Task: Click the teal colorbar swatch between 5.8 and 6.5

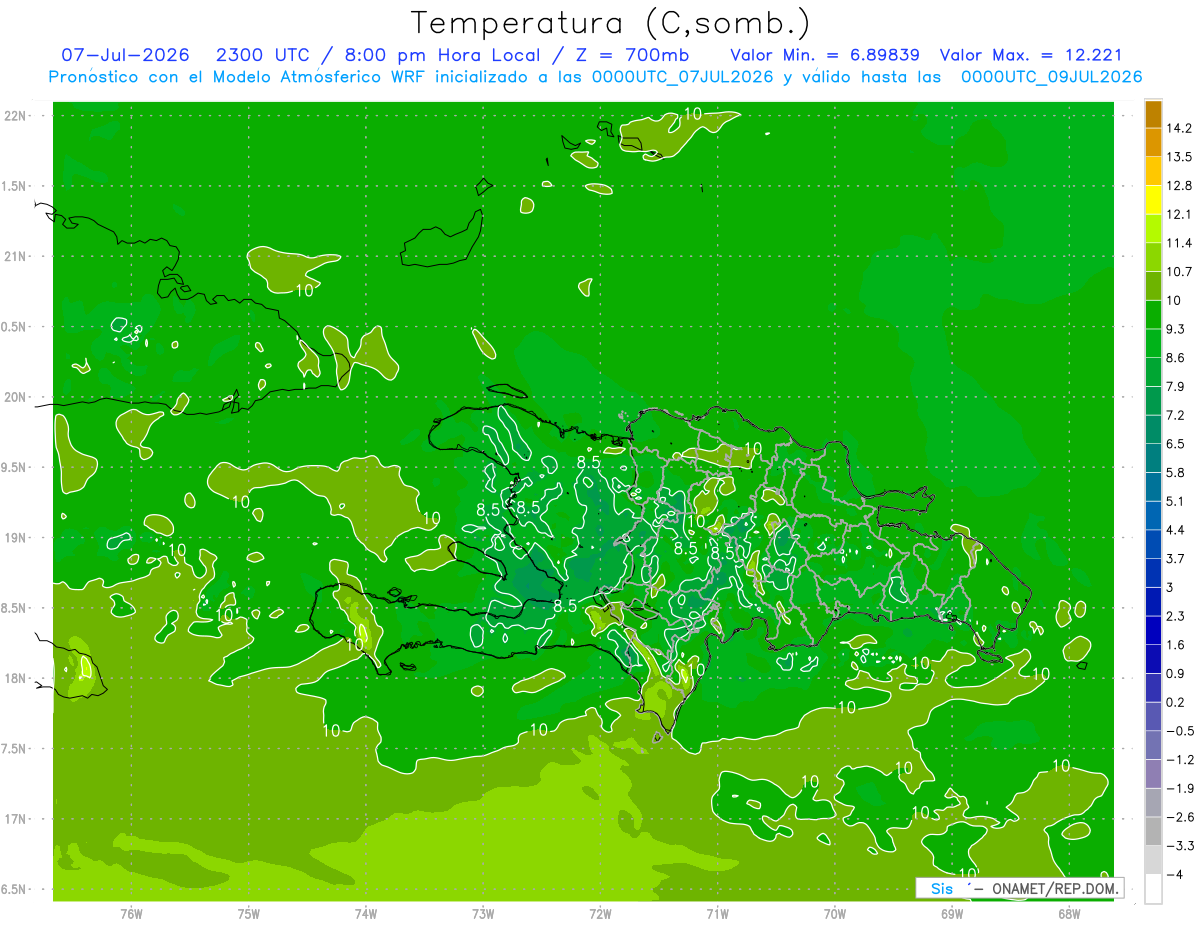Action: tap(1153, 458)
